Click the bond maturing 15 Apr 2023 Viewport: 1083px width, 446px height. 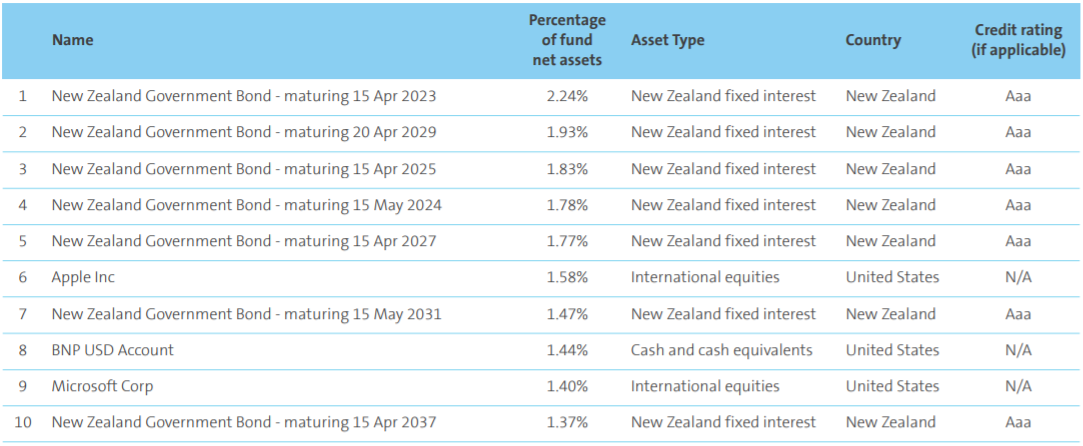pyautogui.click(x=244, y=96)
